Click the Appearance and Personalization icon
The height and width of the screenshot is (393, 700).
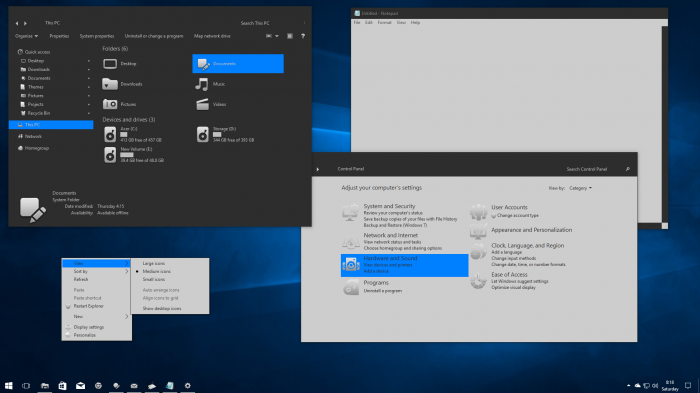pos(479,231)
